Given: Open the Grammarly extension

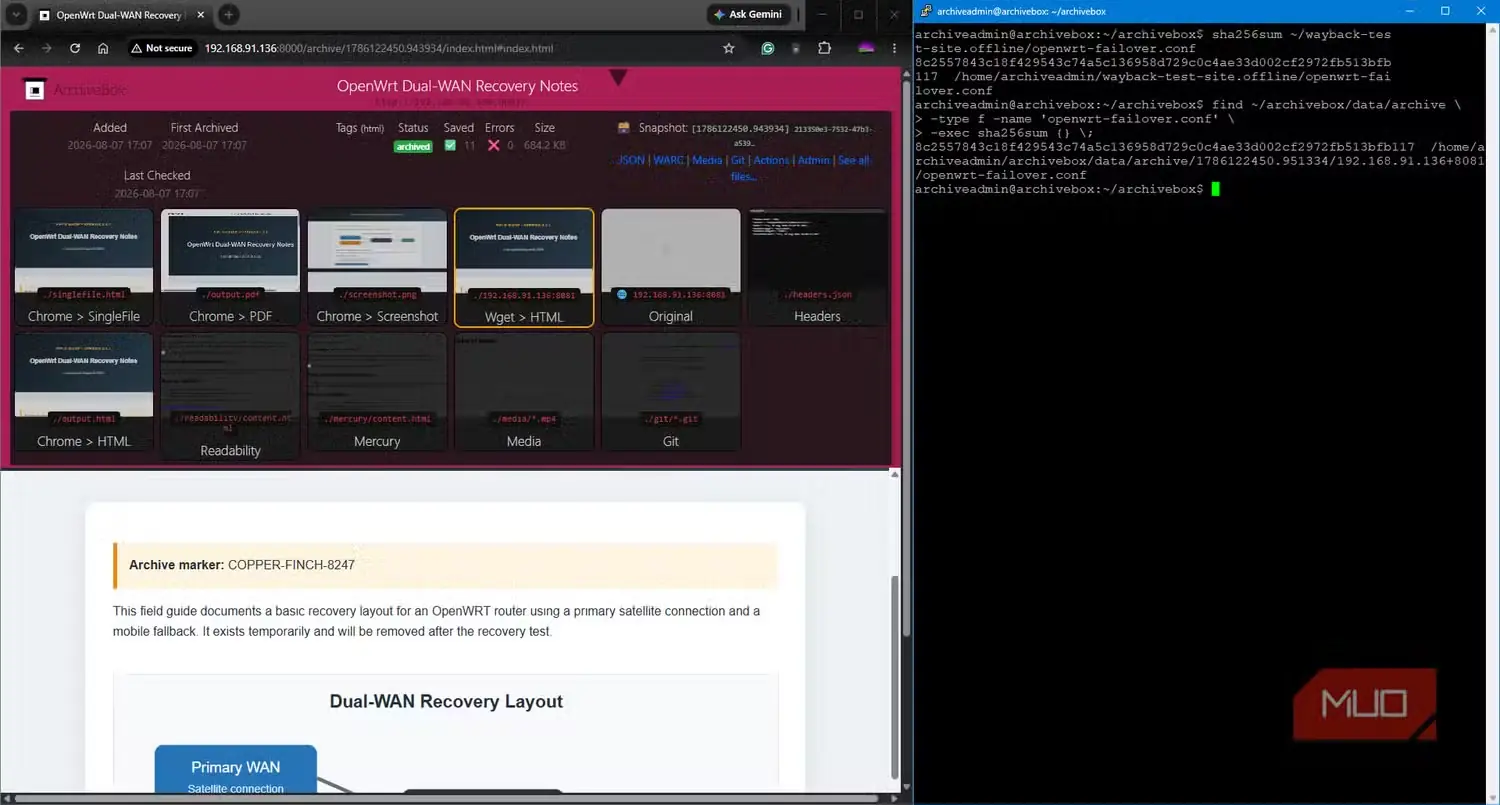Looking at the screenshot, I should pos(768,48).
